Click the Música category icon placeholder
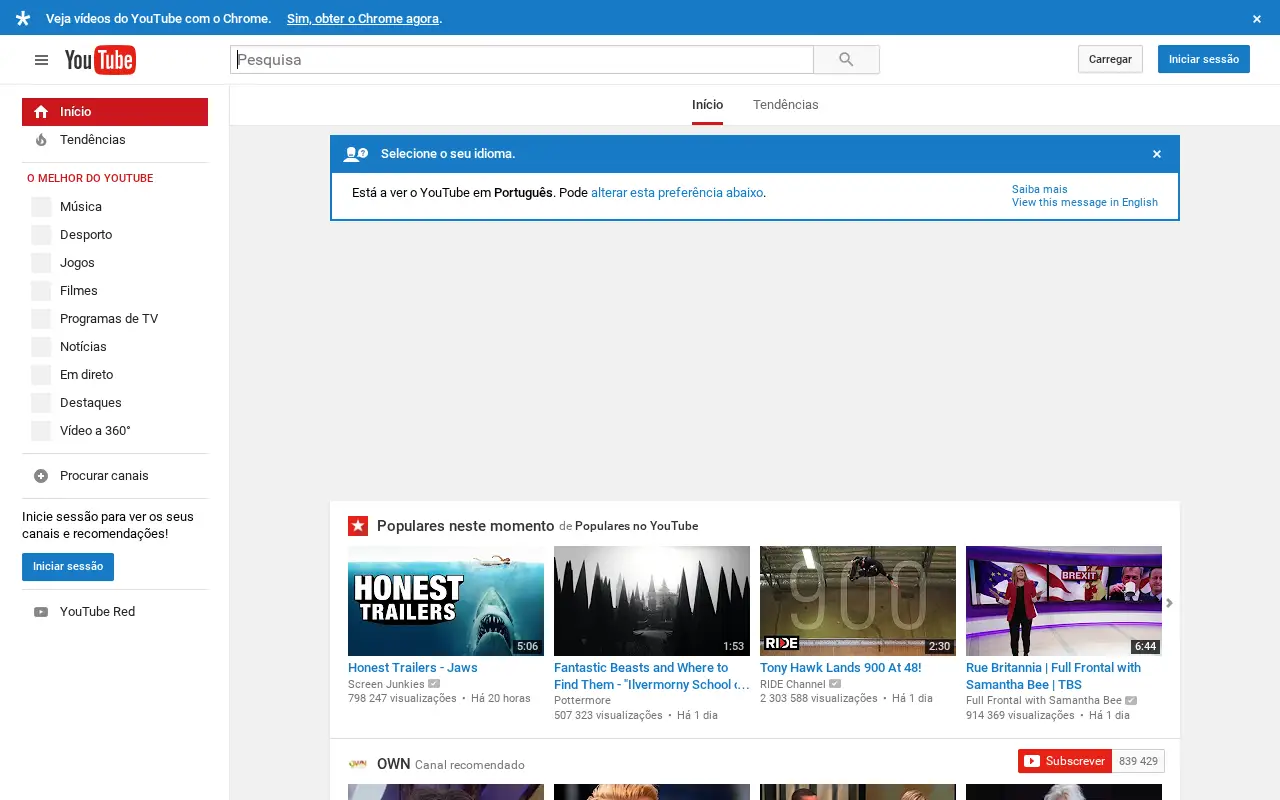 (x=41, y=207)
